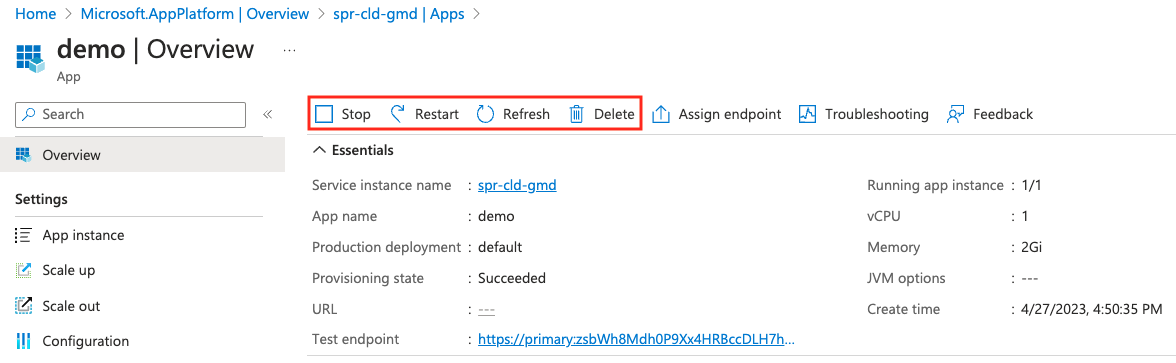Screen dimensions: 1176x363
Task: Open the spr-cld-gmd service instance link
Action: 517,185
